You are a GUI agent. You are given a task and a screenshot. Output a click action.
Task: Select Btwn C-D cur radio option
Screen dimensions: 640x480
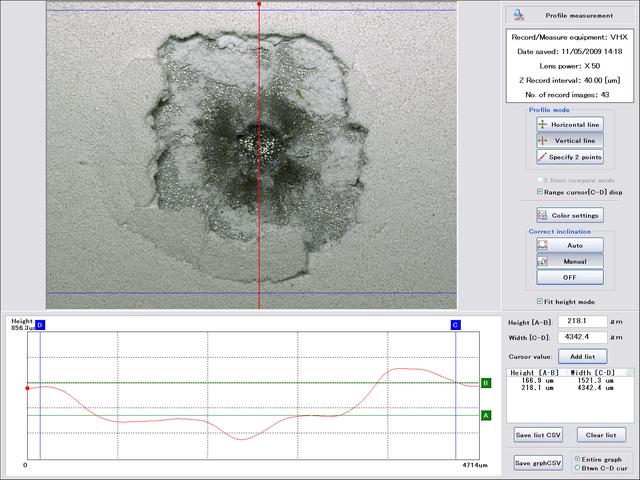[x=575, y=467]
